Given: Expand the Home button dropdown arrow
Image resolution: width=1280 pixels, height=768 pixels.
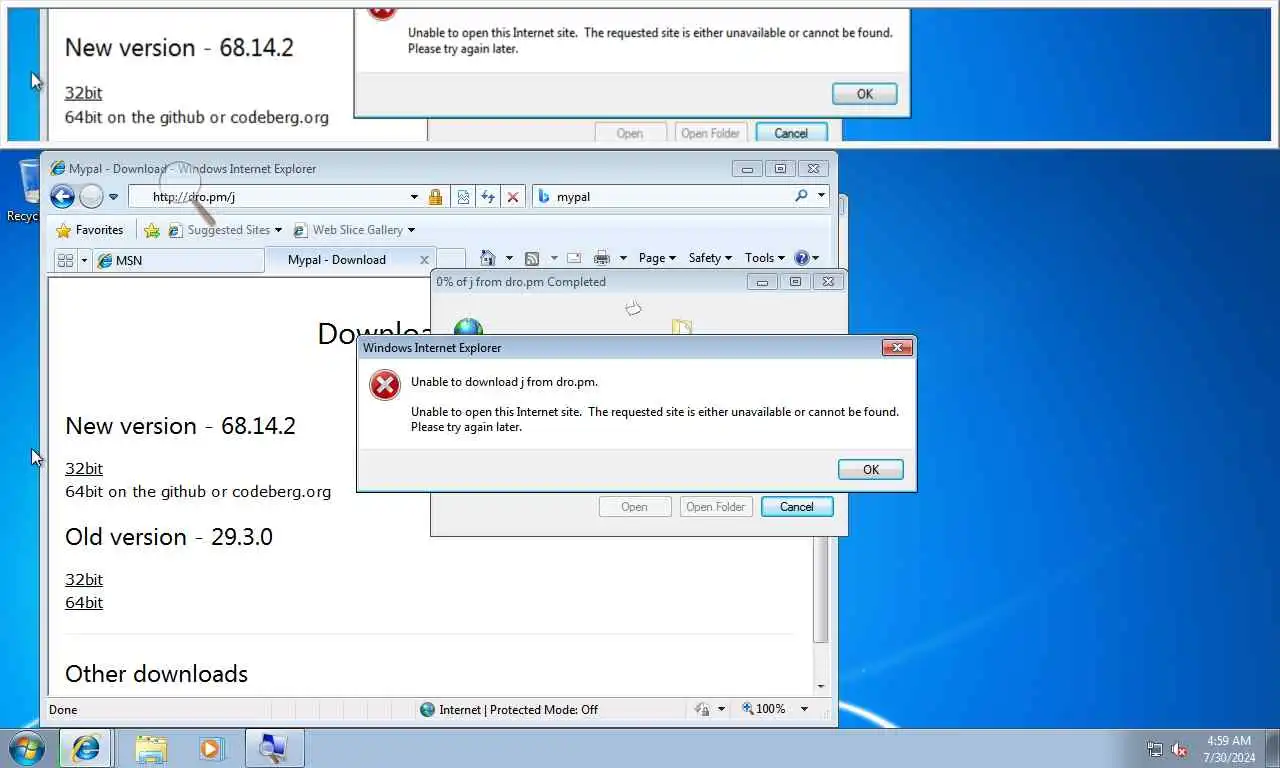Looking at the screenshot, I should (508, 258).
